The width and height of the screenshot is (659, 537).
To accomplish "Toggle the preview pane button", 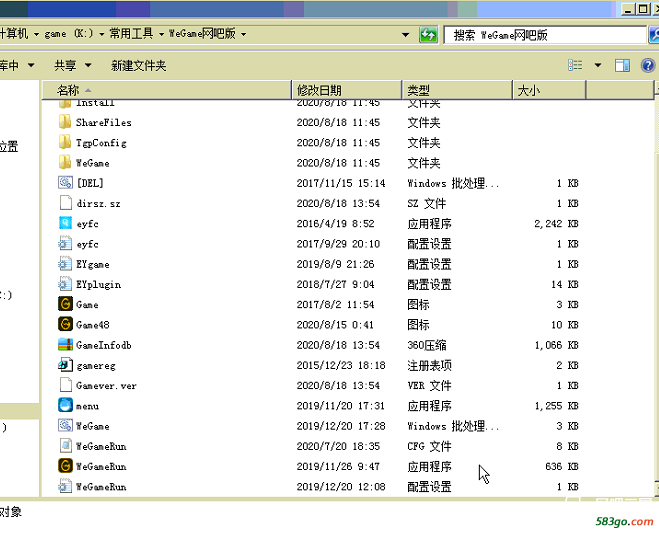I will coord(622,66).
